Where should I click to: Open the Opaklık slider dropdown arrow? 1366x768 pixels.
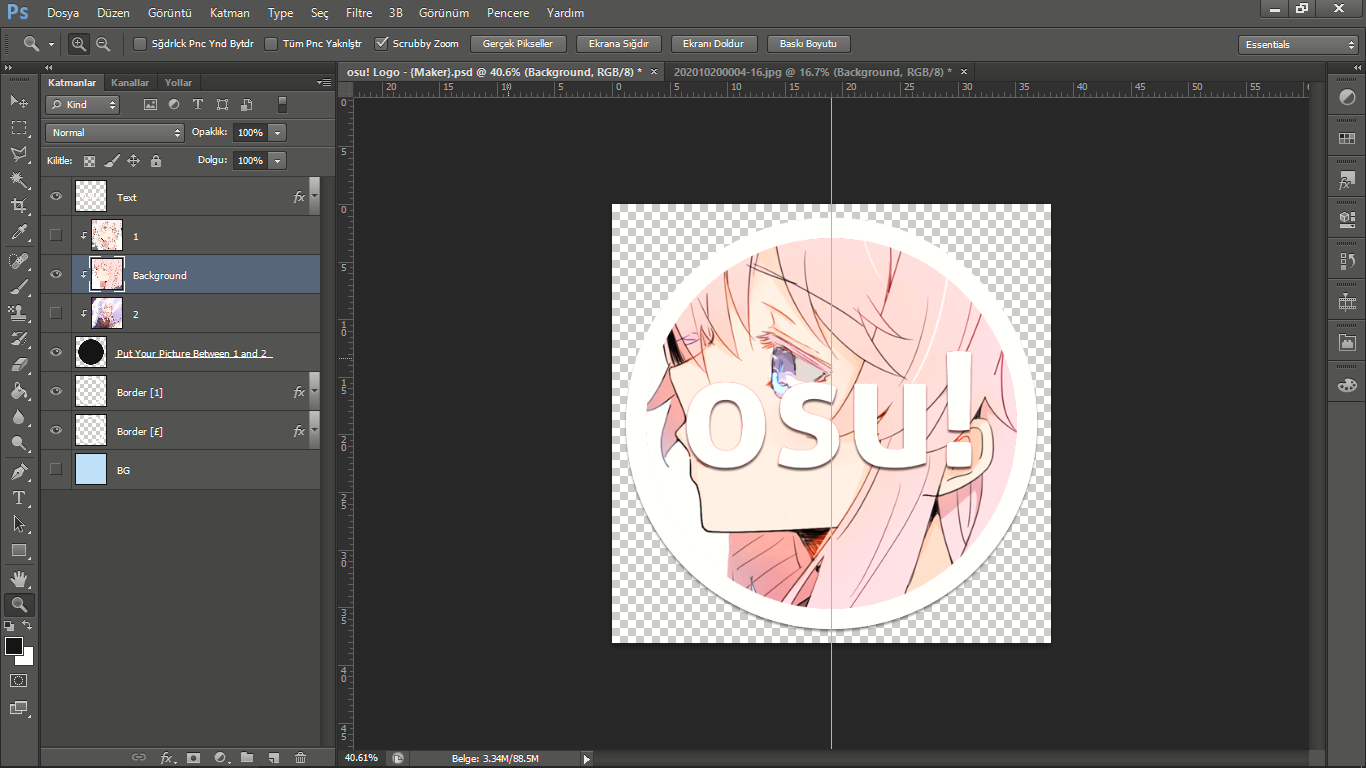pos(277,132)
